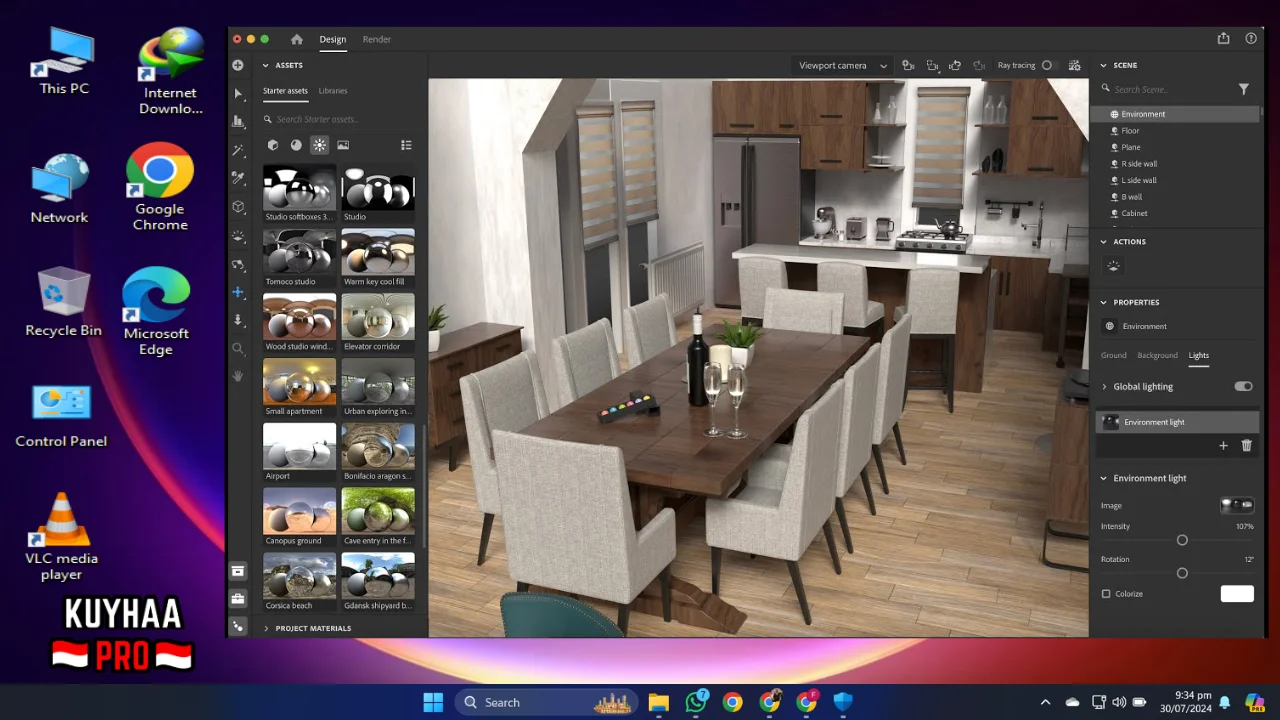
Task: Switch to the Ground properties tab
Action: (1114, 355)
